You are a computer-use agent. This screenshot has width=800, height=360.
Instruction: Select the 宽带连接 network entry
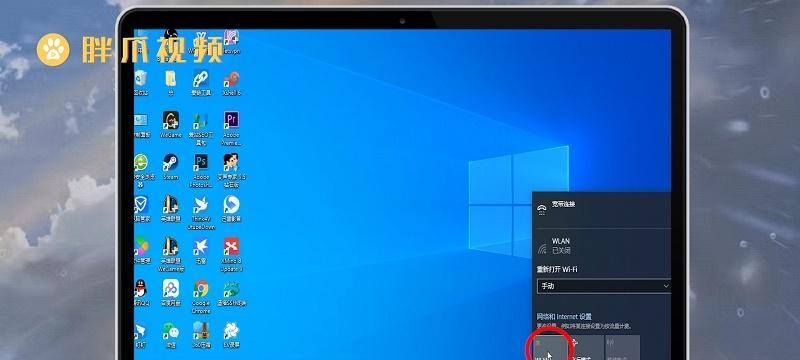pyautogui.click(x=602, y=207)
